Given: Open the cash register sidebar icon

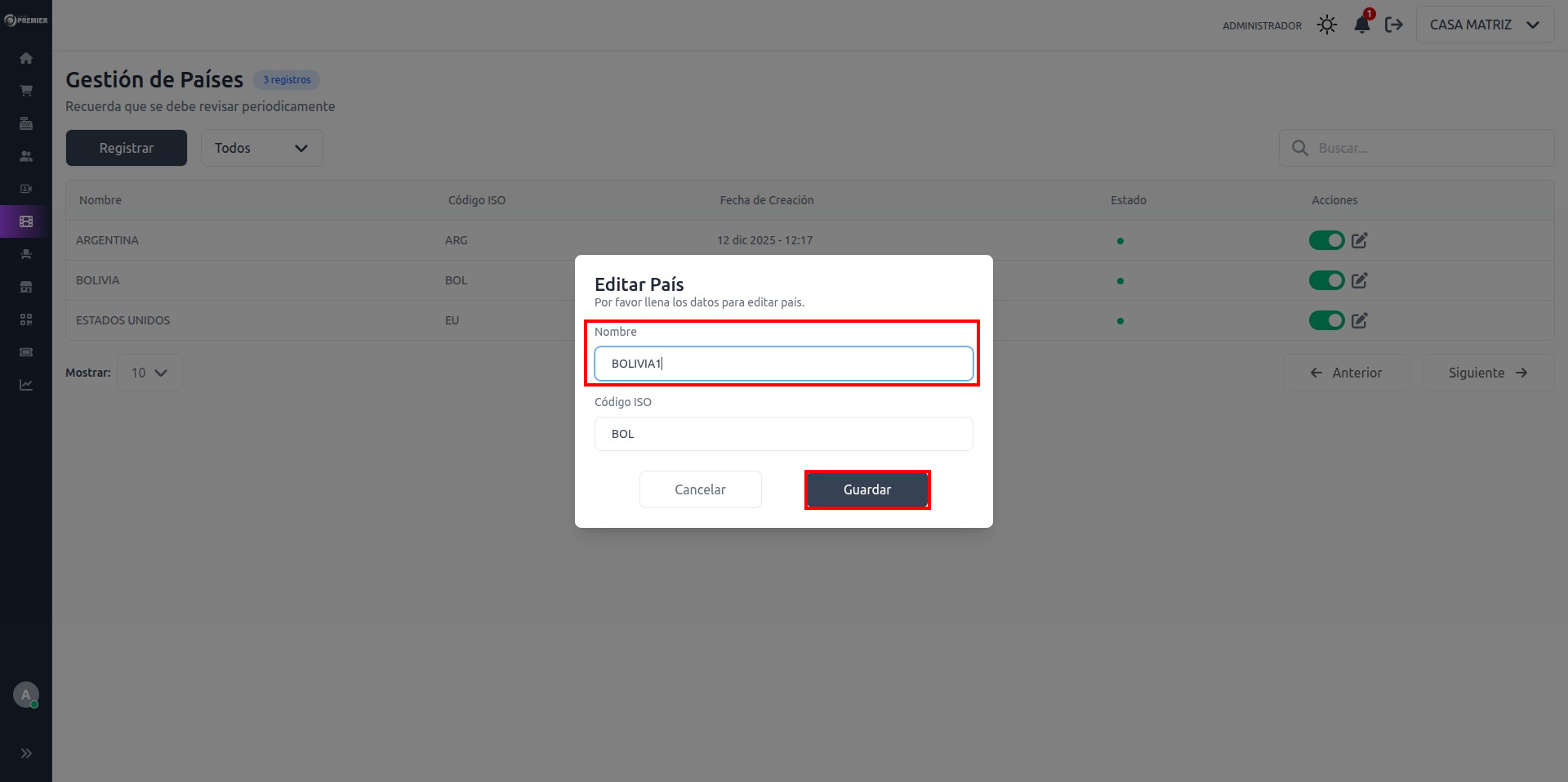Looking at the screenshot, I should coord(26,123).
